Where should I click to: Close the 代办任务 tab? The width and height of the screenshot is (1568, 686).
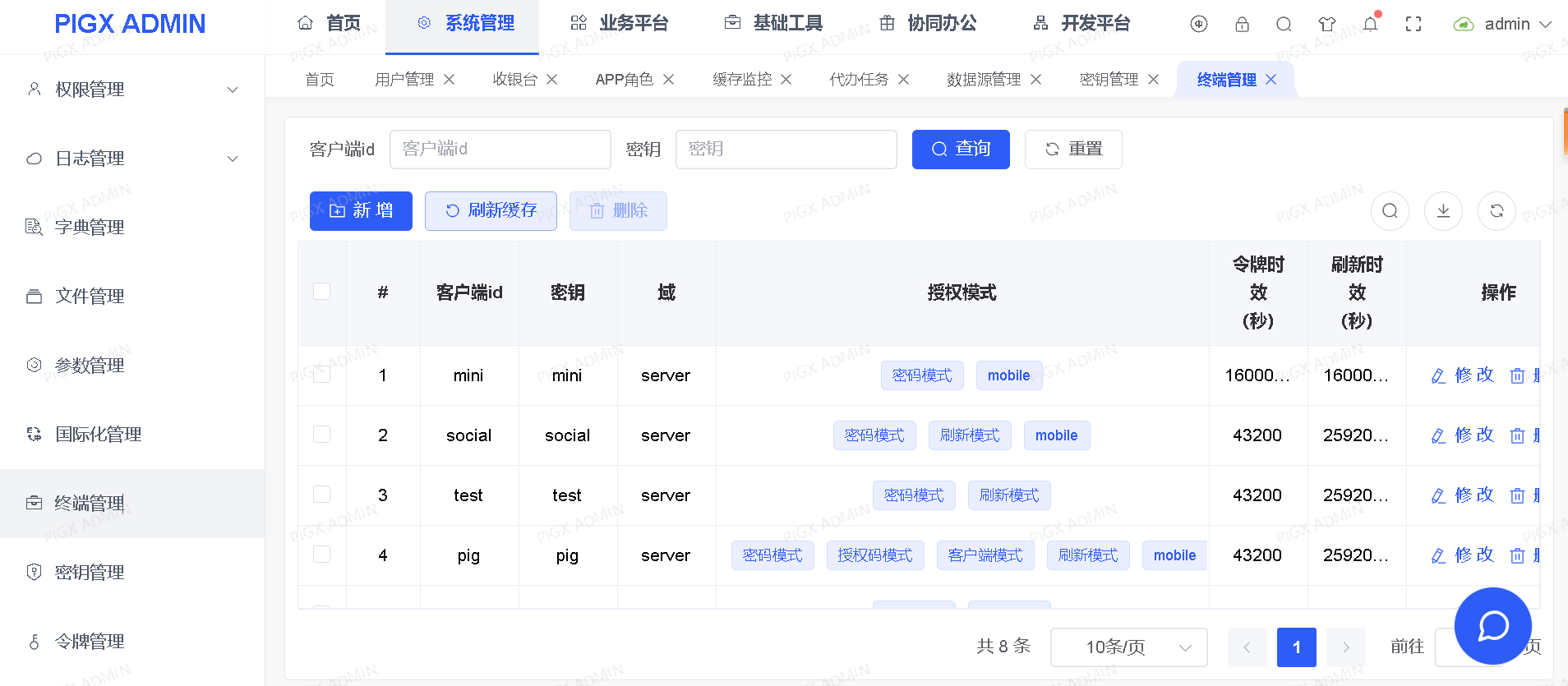click(904, 79)
